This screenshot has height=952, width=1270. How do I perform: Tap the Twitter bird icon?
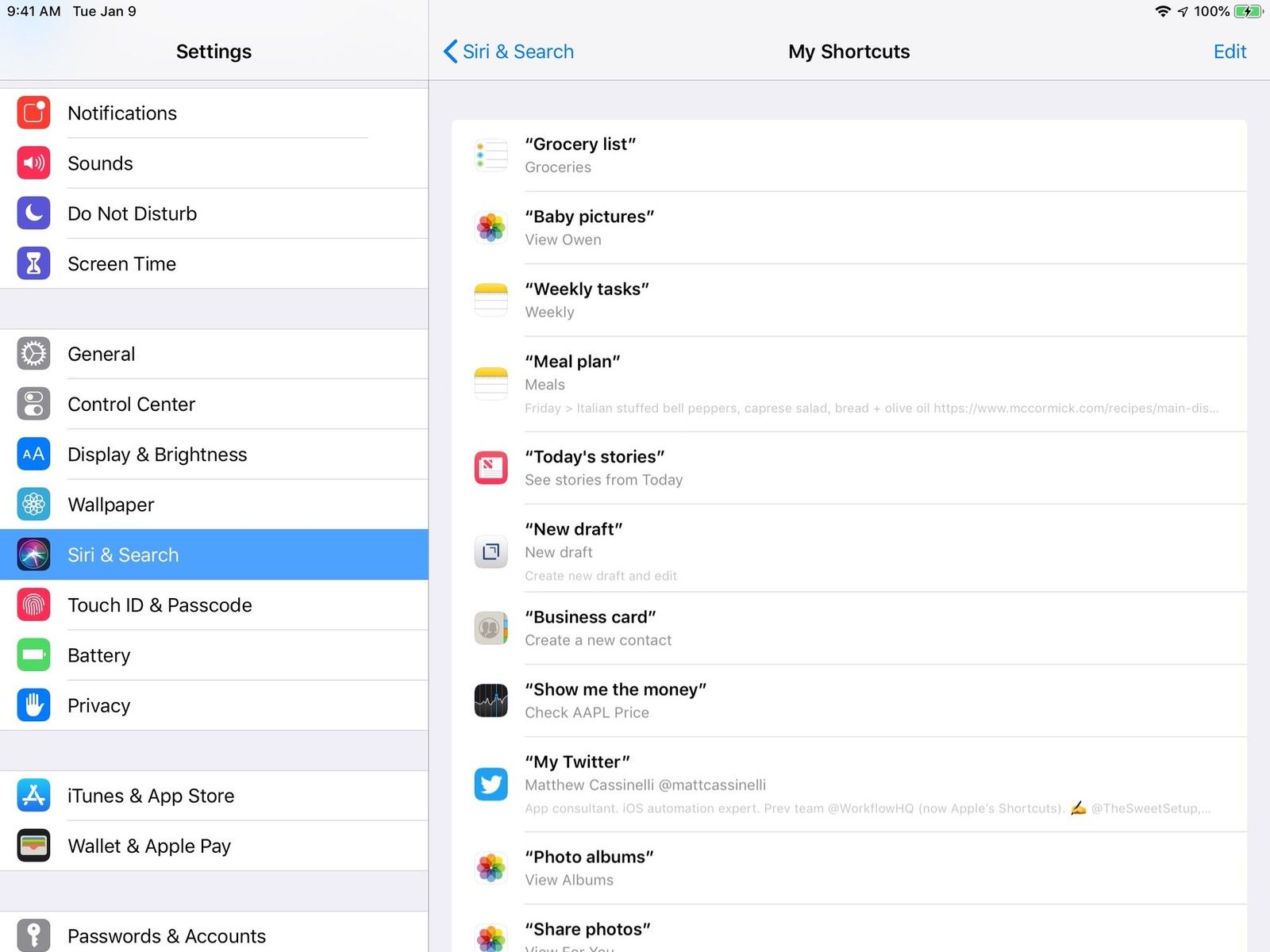click(491, 784)
